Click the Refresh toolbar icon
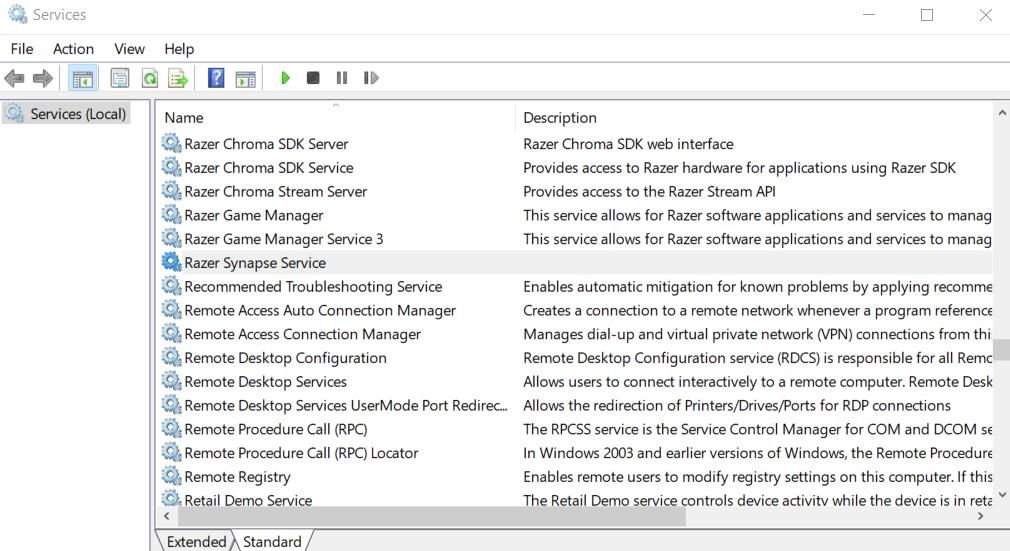Image resolution: width=1010 pixels, height=551 pixels. (149, 78)
